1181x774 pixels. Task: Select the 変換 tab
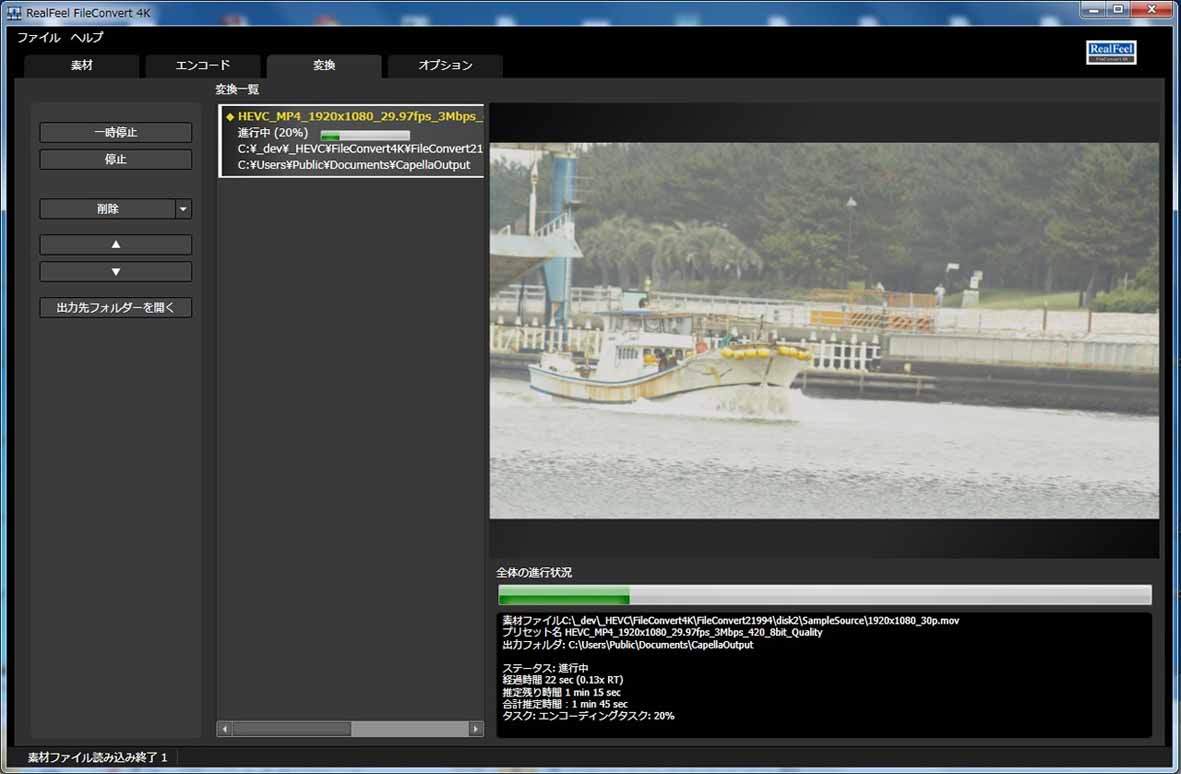click(324, 66)
